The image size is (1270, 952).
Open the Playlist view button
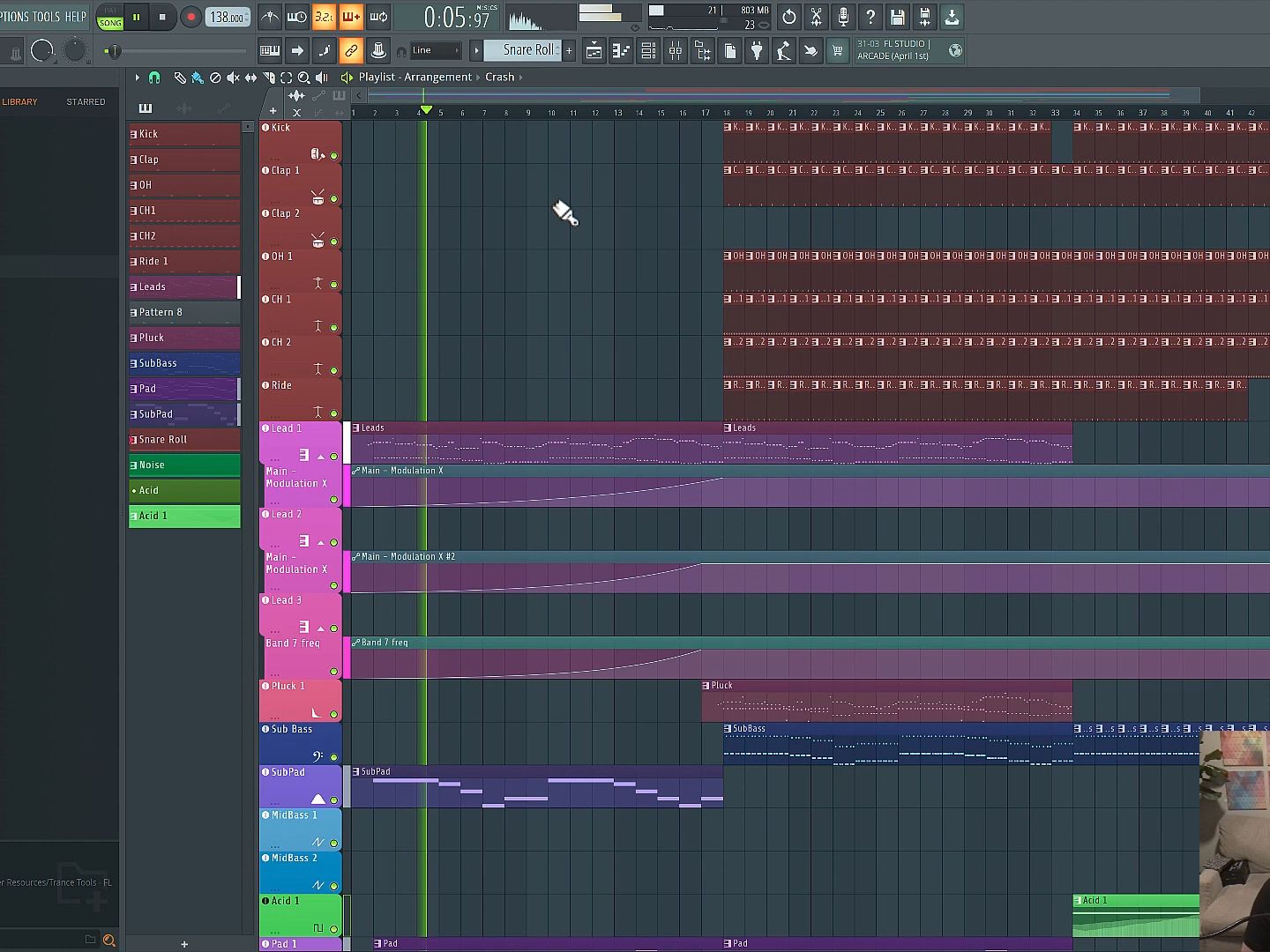(x=594, y=51)
